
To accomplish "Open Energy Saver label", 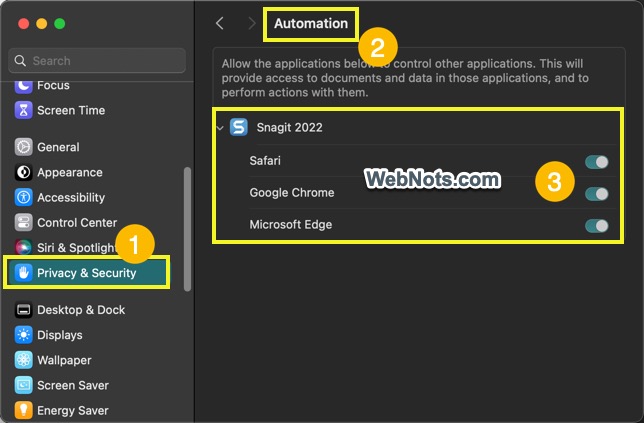I will point(73,410).
